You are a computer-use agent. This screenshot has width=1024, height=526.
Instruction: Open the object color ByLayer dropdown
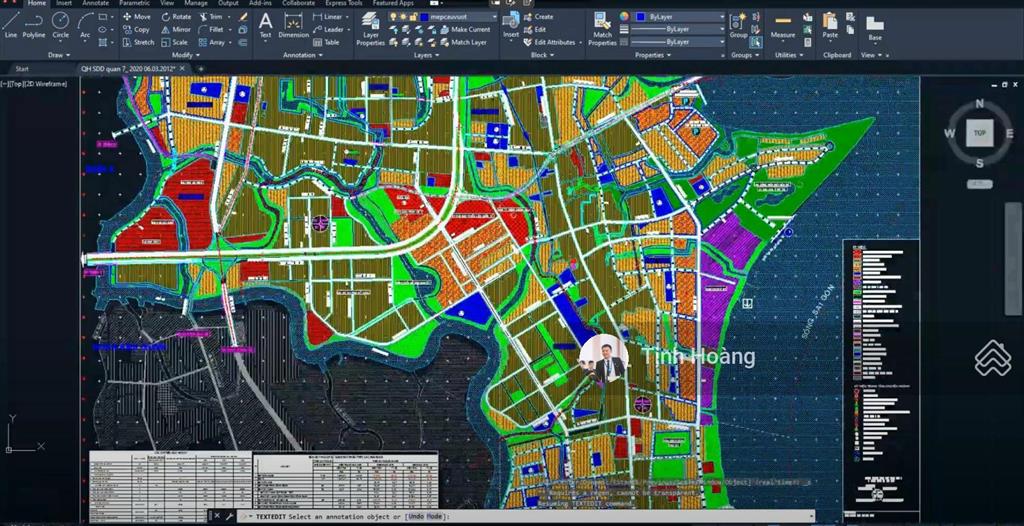(x=722, y=16)
